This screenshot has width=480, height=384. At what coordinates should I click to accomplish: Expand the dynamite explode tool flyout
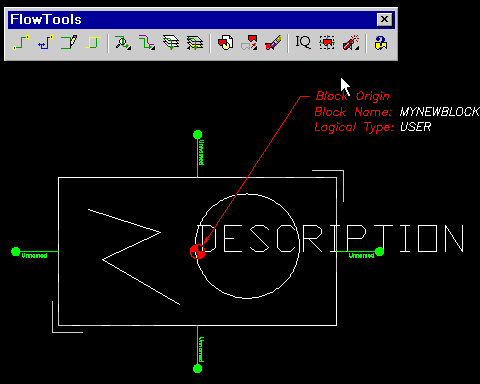tap(351, 43)
